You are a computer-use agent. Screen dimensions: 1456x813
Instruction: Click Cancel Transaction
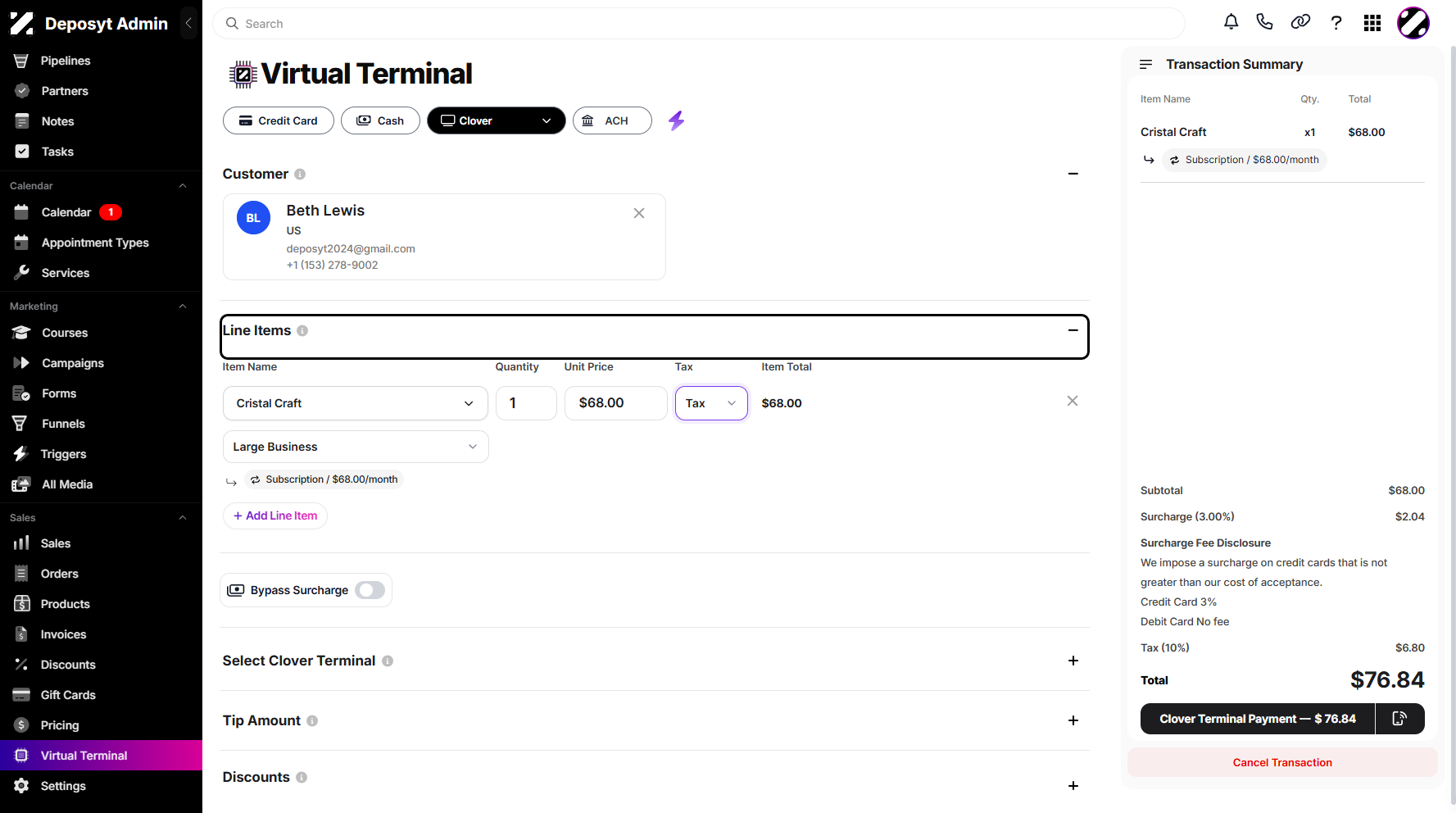pyautogui.click(x=1282, y=762)
